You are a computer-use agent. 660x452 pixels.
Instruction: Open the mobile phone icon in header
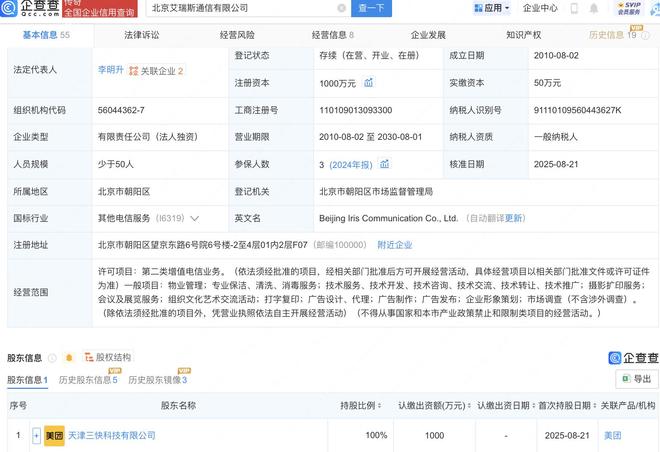pyautogui.click(x=574, y=8)
